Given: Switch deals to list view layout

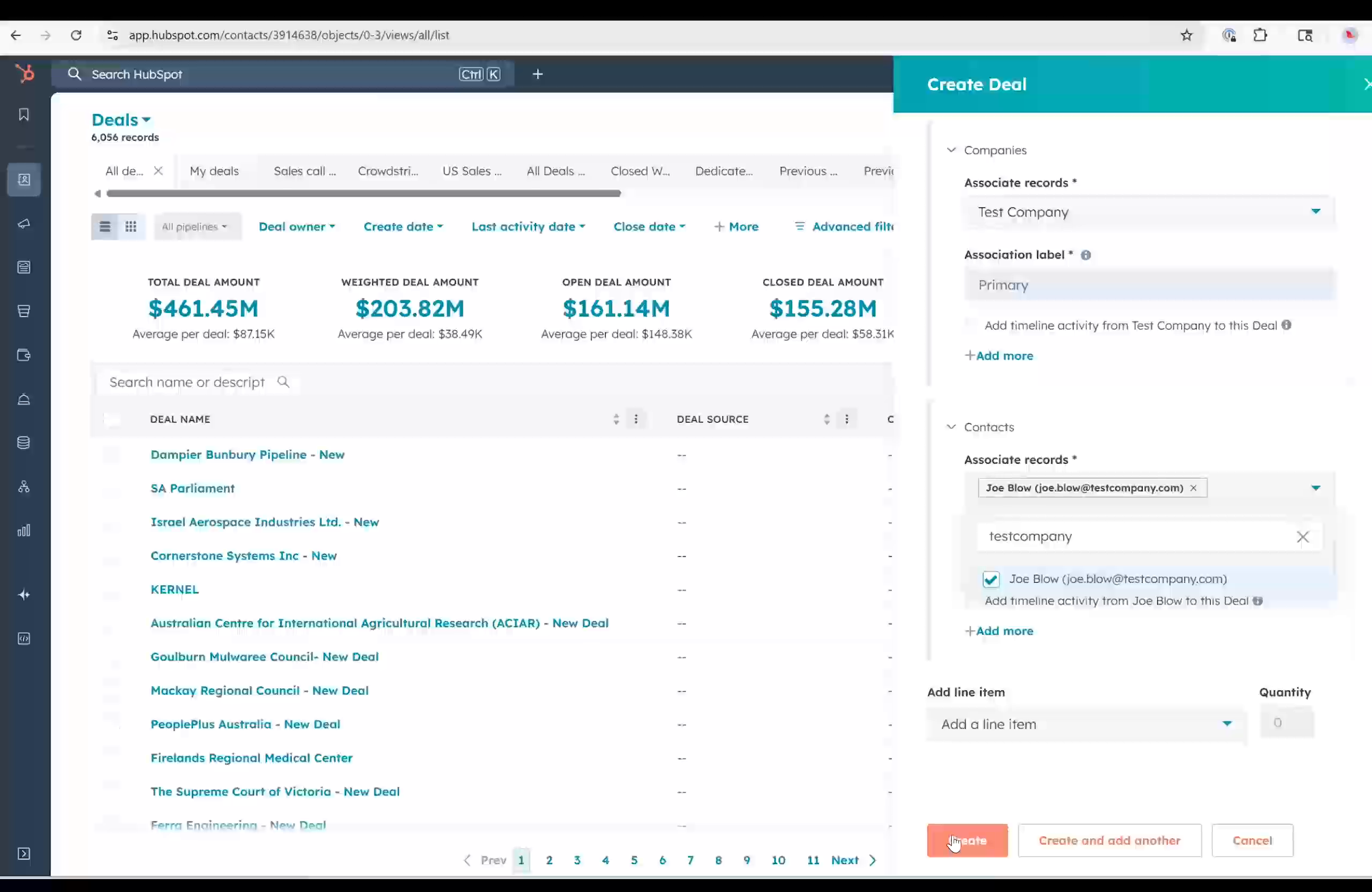Looking at the screenshot, I should click(105, 226).
